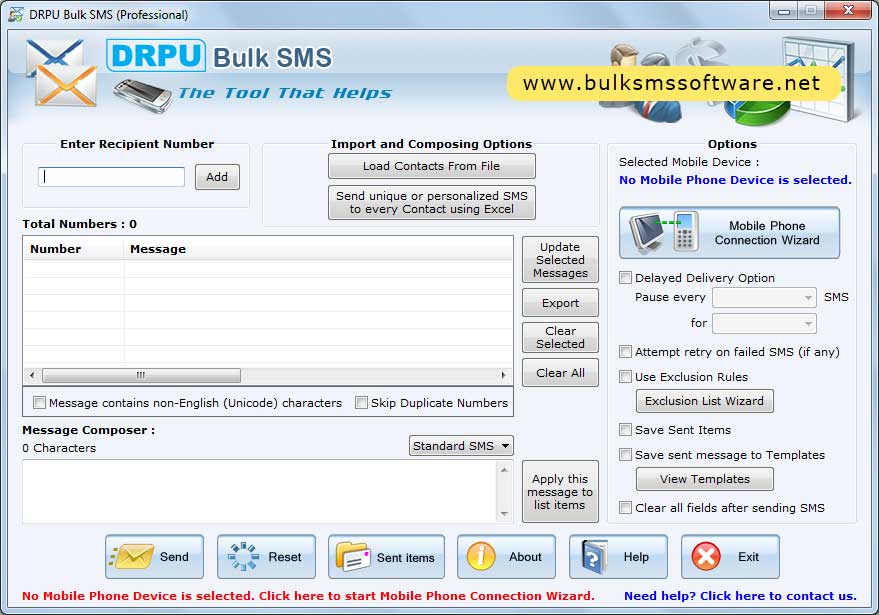The image size is (879, 615).
Task: Click the horizontal scrollbar thumb of the number list
Action: pyautogui.click(x=141, y=375)
